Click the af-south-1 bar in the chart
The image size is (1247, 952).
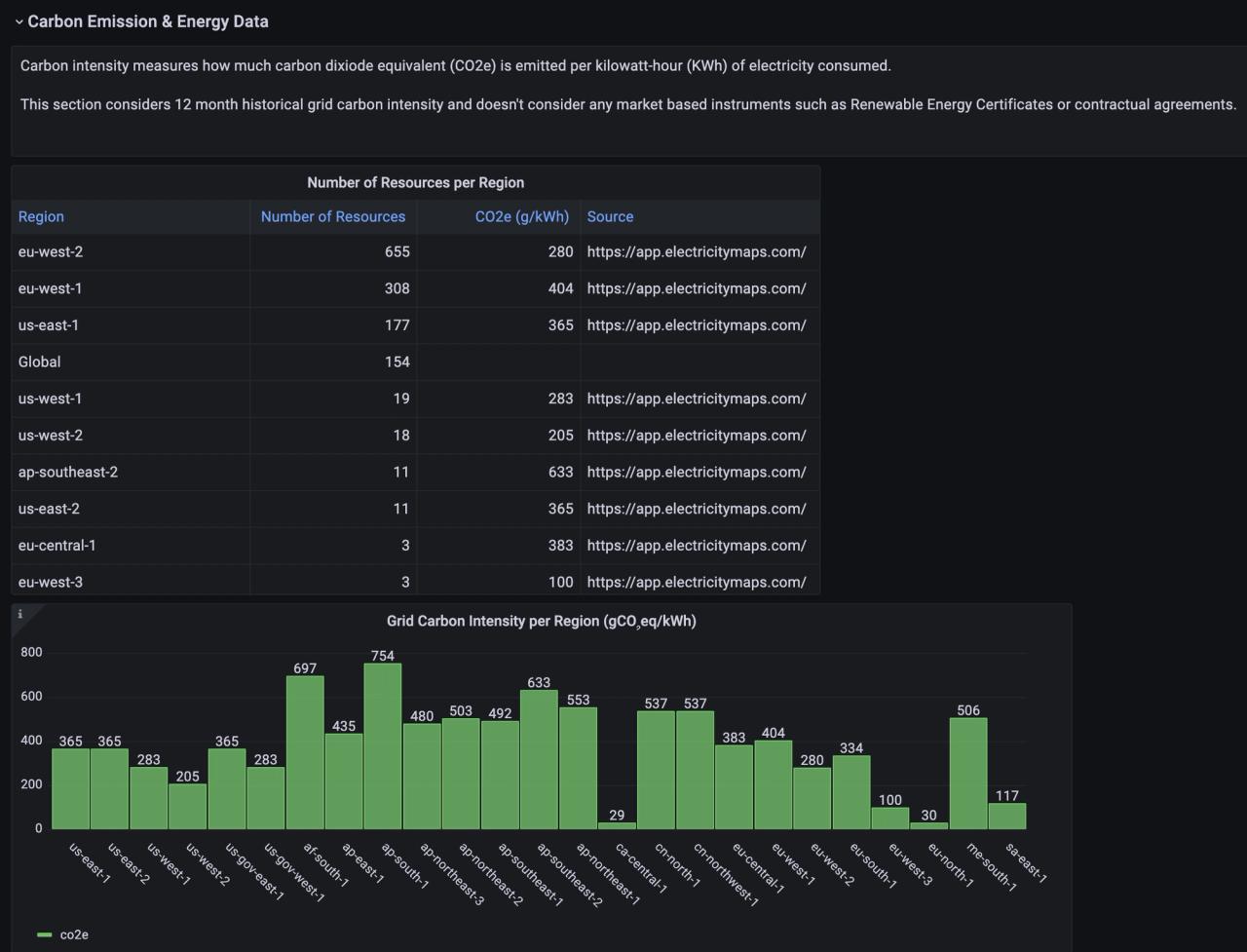point(304,750)
